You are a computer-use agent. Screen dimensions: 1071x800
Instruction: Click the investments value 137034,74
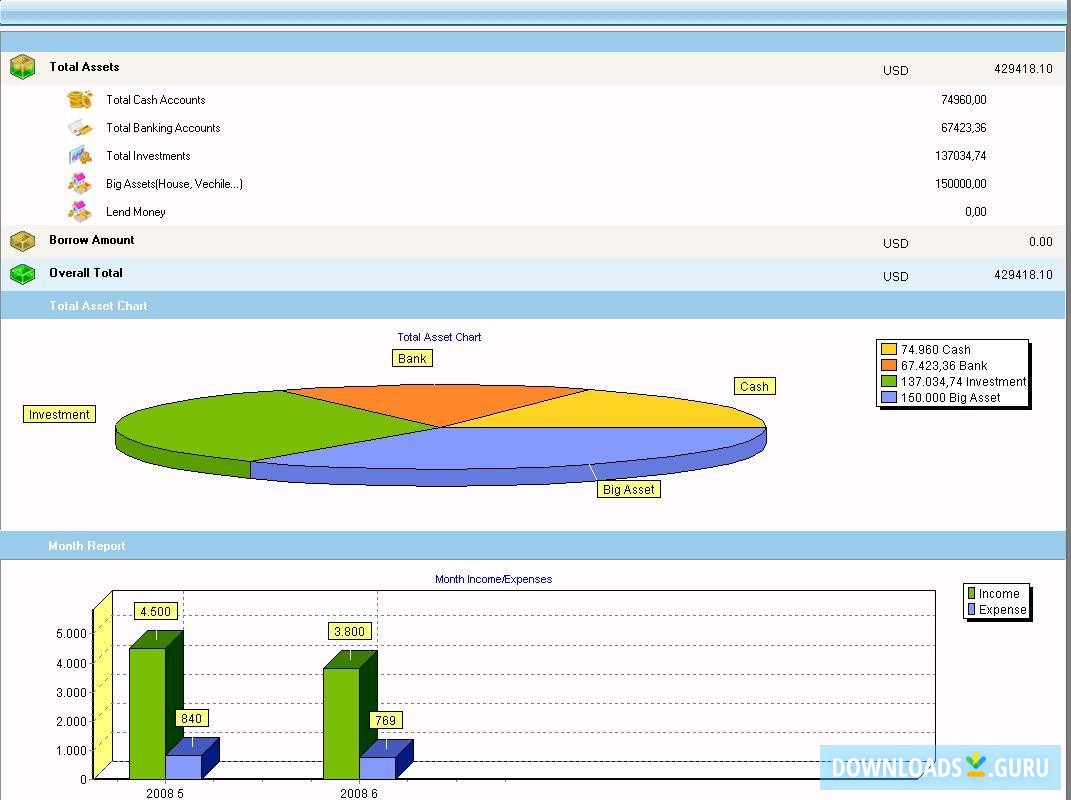pyautogui.click(x=960, y=156)
